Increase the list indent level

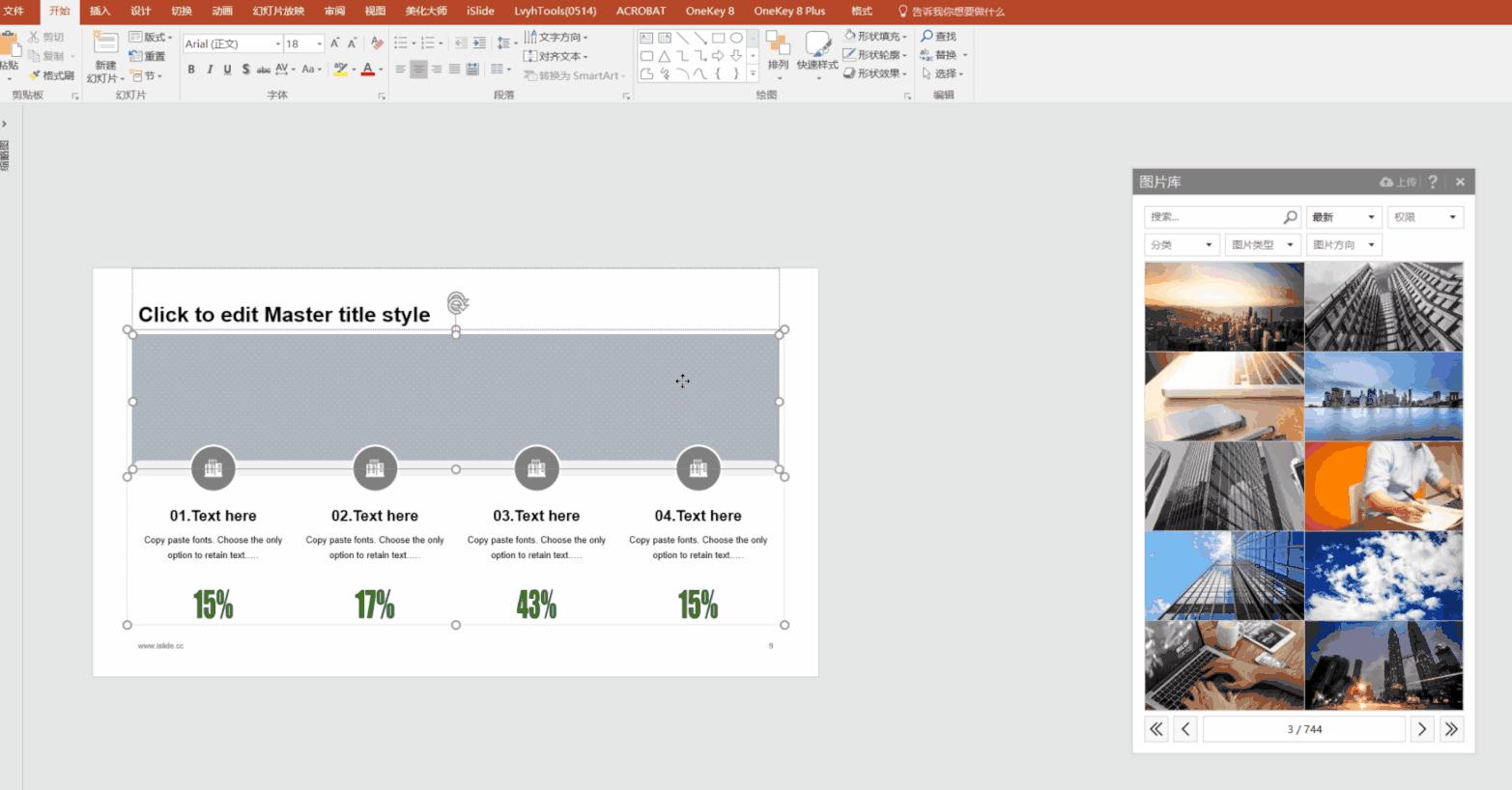click(x=479, y=43)
